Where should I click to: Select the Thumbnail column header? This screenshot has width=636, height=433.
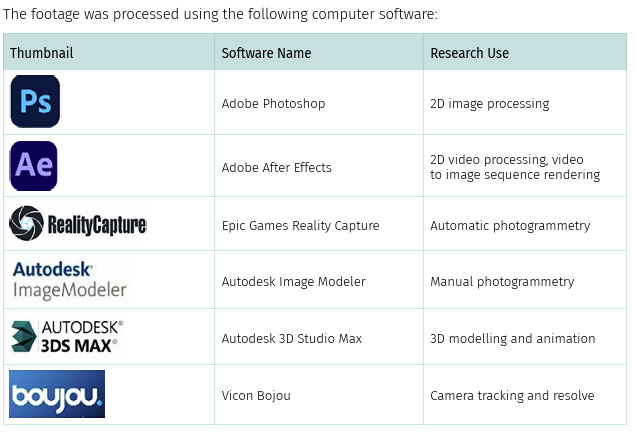click(x=41, y=53)
